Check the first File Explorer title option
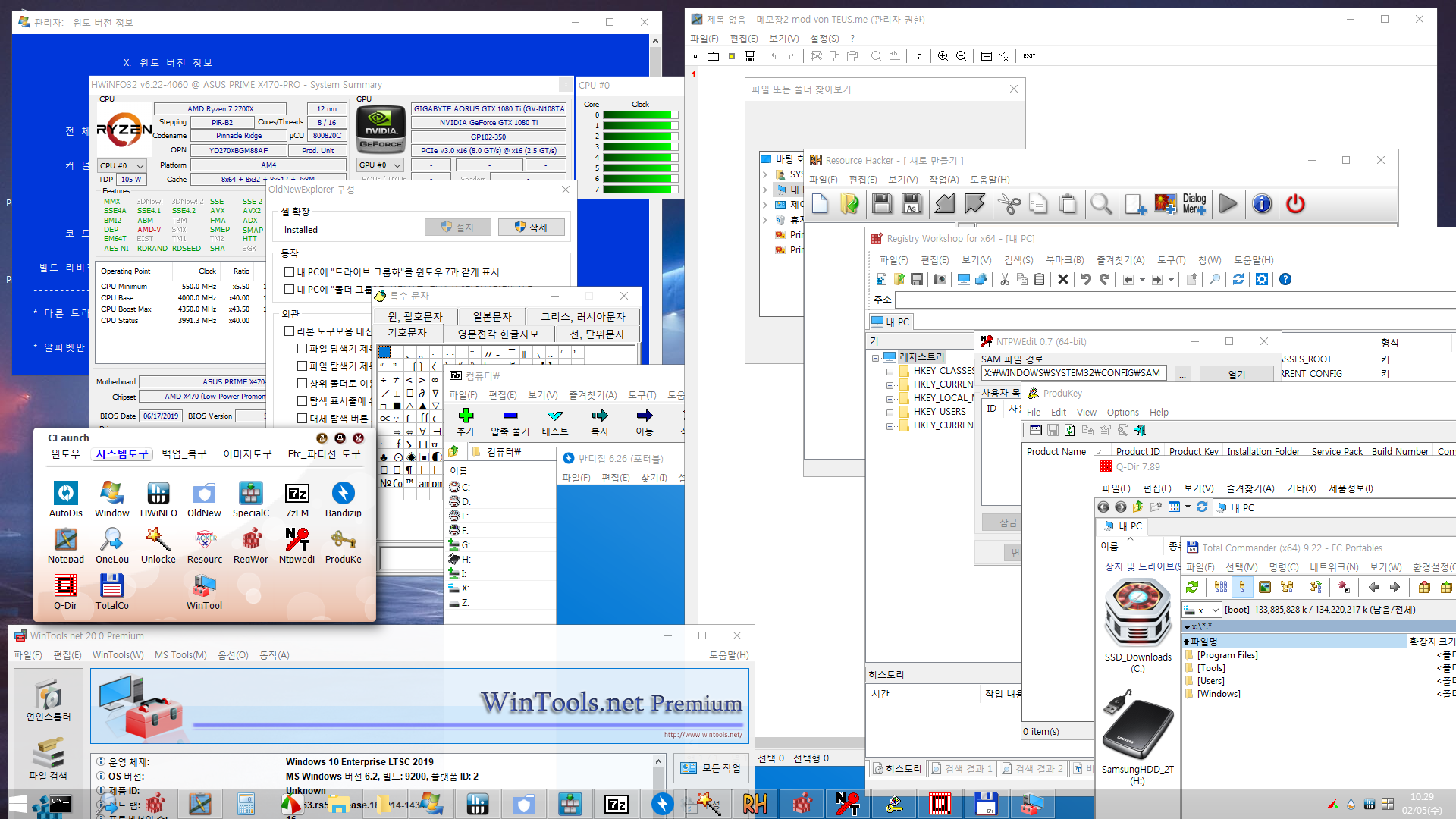 302,348
